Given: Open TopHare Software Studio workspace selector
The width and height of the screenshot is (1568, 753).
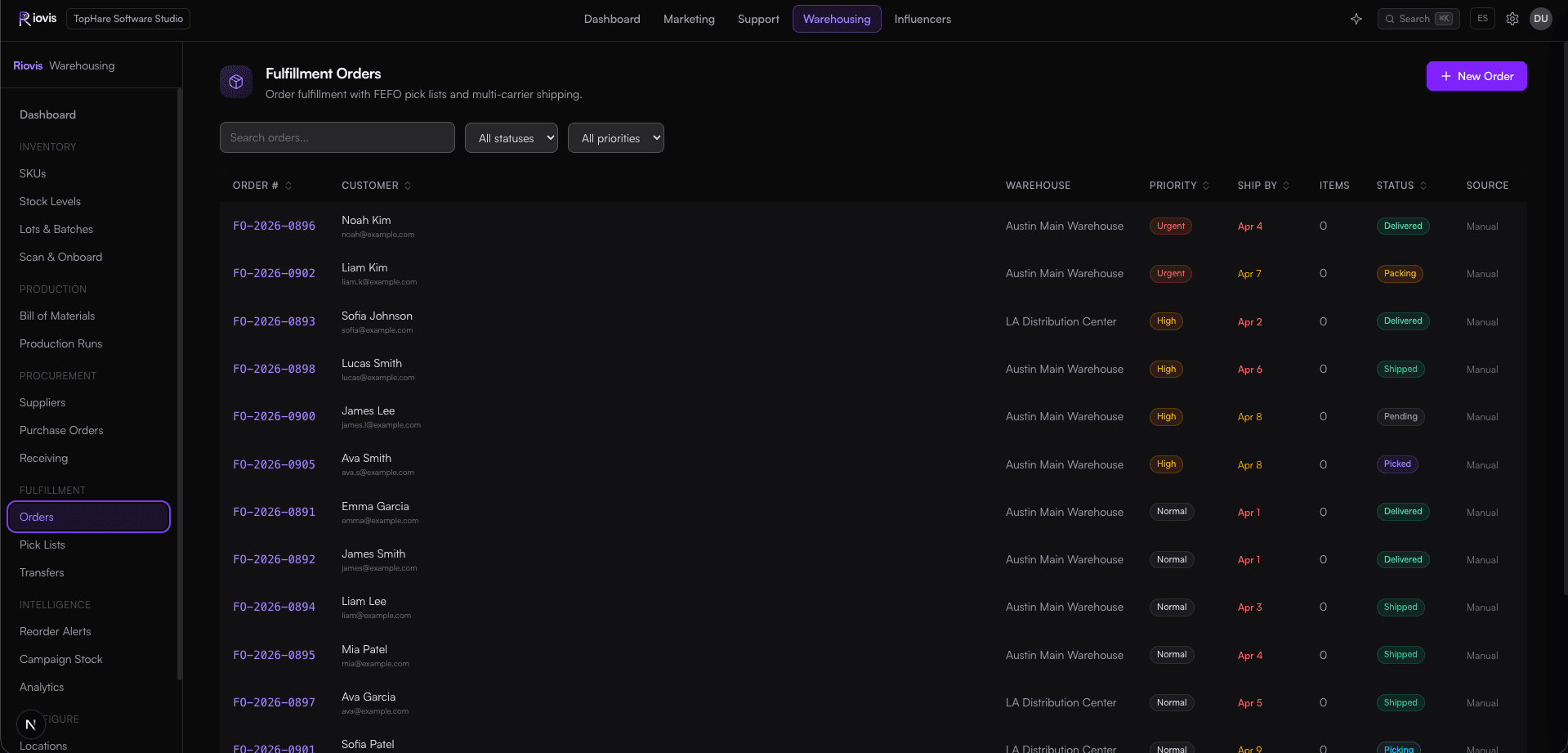Looking at the screenshot, I should (128, 19).
